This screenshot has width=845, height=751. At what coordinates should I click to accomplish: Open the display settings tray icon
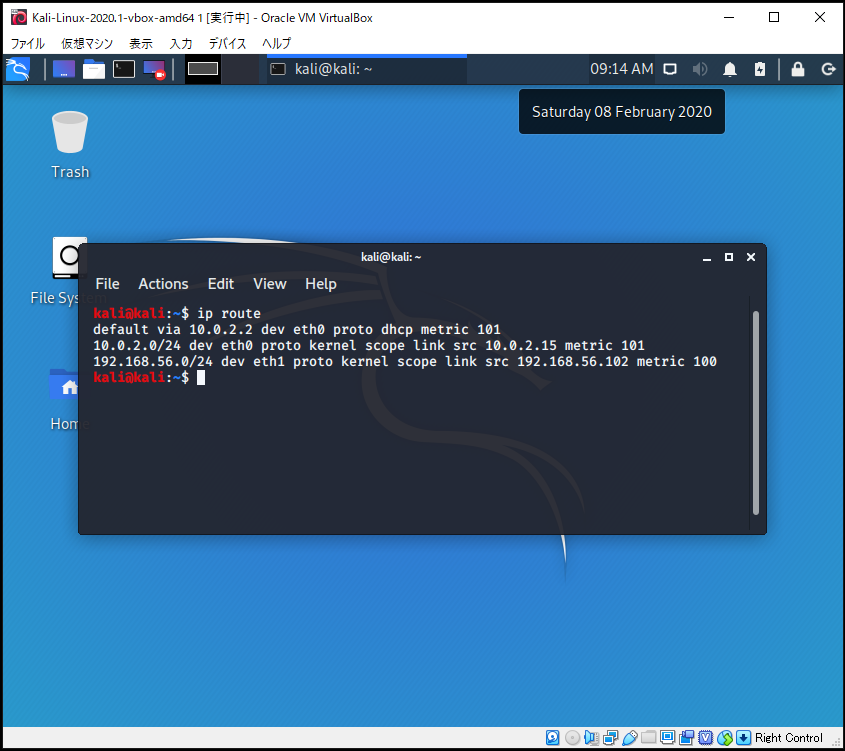point(670,69)
